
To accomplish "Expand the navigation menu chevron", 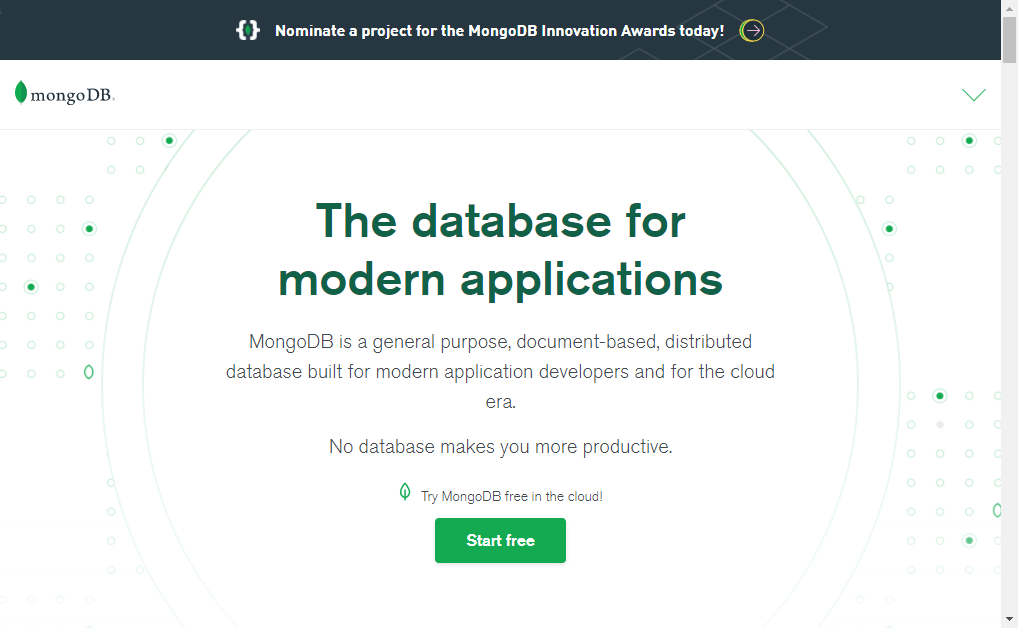I will pos(973,95).
